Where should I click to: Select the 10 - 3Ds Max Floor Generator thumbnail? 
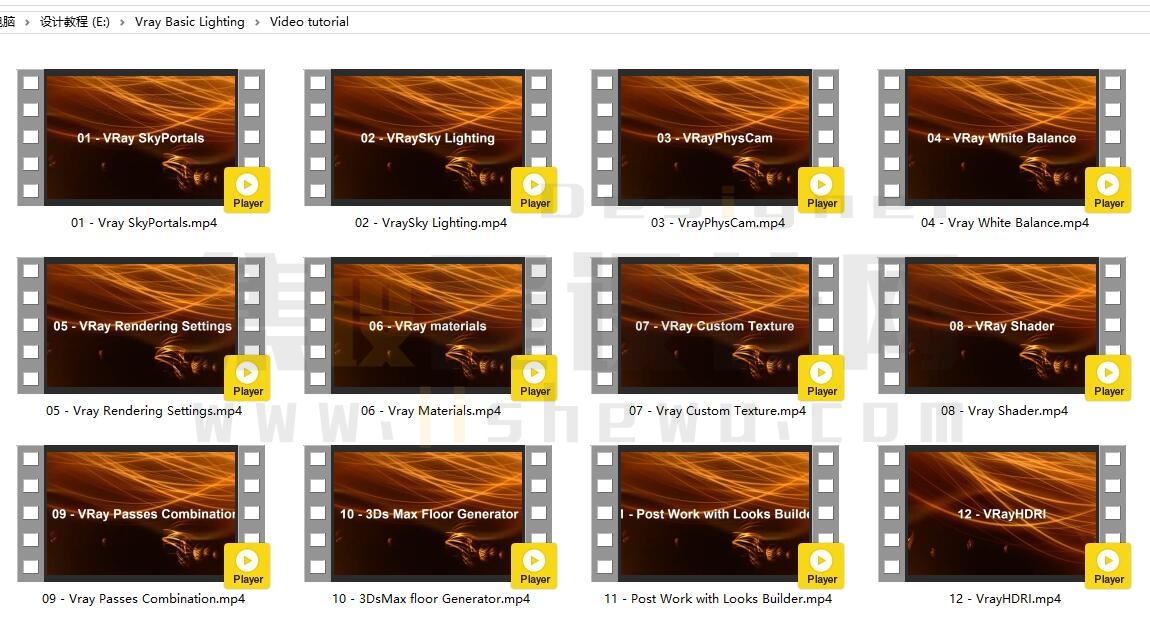tap(428, 513)
